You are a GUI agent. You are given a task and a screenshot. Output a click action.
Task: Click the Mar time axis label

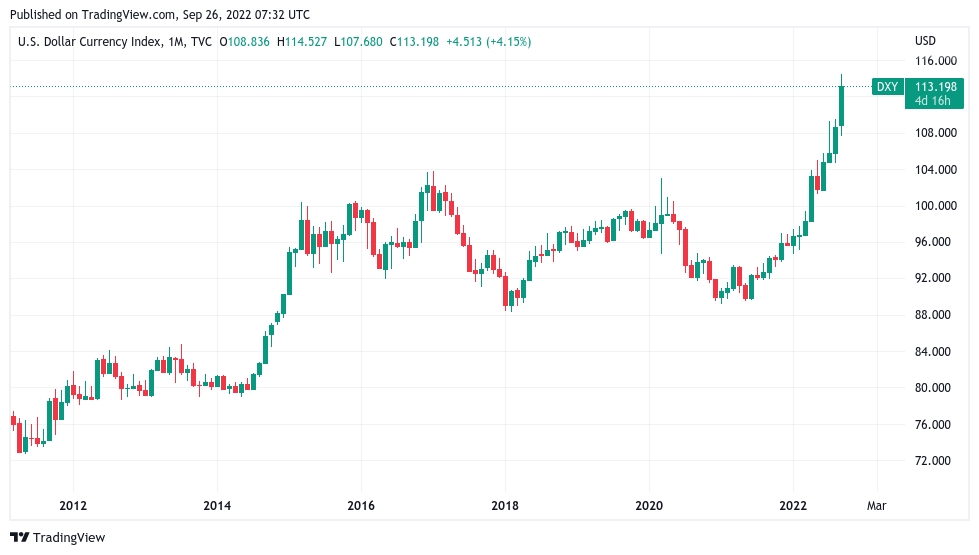click(877, 505)
